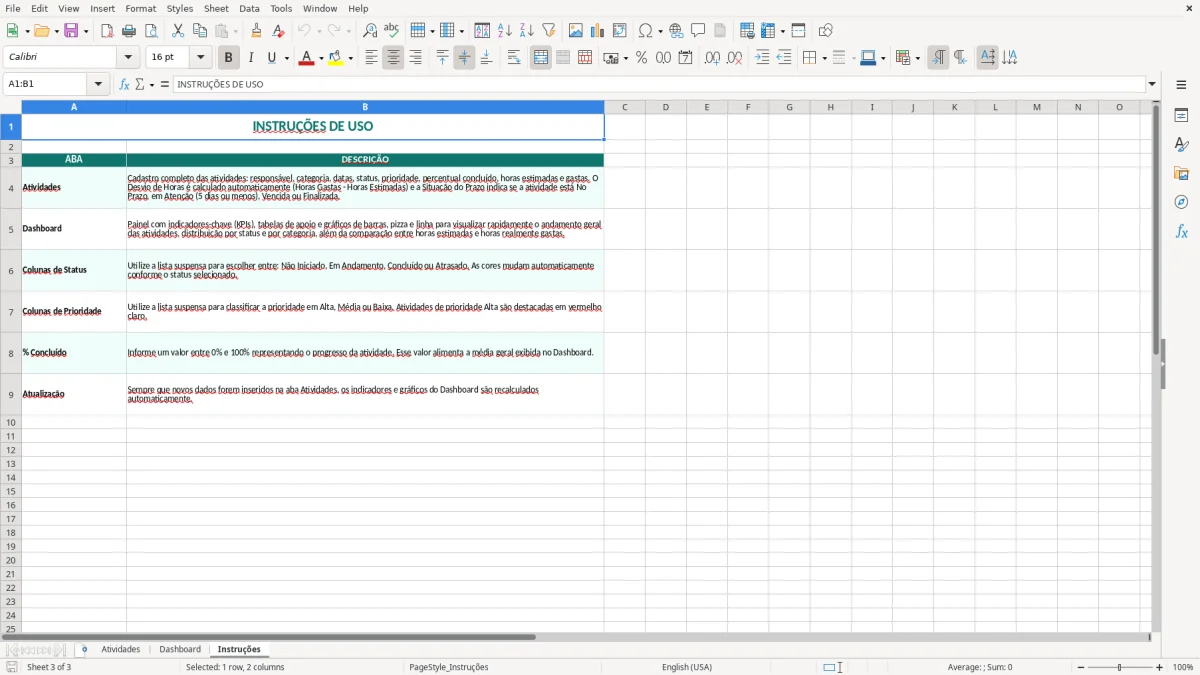
Task: Toggle Bold formatting
Action: pyautogui.click(x=229, y=58)
